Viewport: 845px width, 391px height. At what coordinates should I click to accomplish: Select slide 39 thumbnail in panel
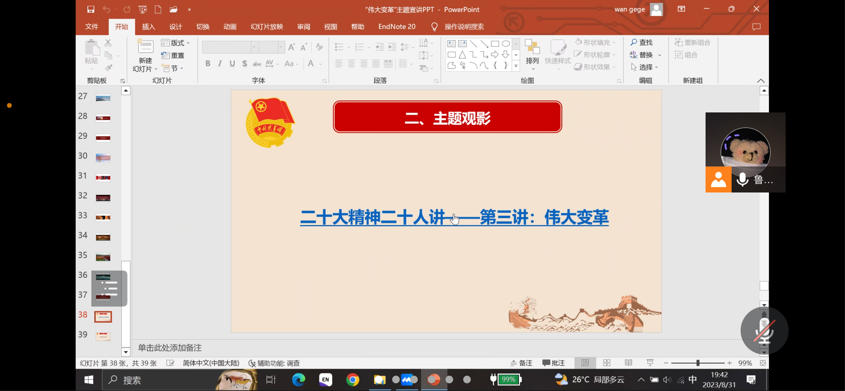(102, 336)
